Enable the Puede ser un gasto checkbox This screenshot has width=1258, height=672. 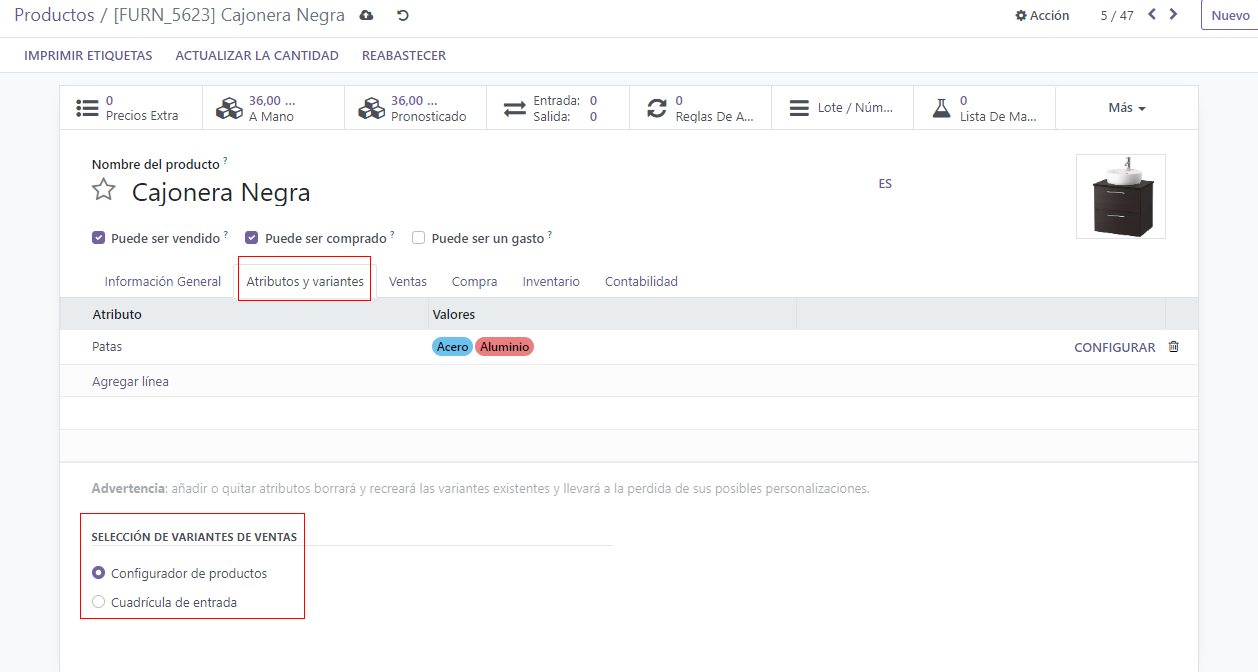(419, 238)
